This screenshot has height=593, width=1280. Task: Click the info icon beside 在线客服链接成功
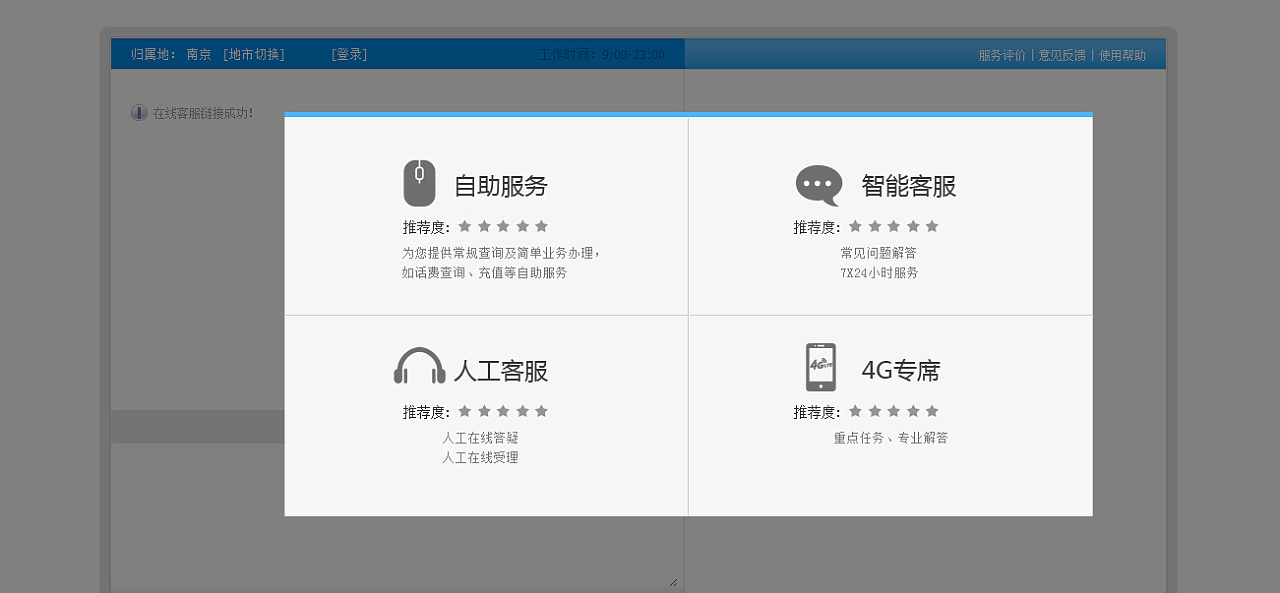(139, 113)
